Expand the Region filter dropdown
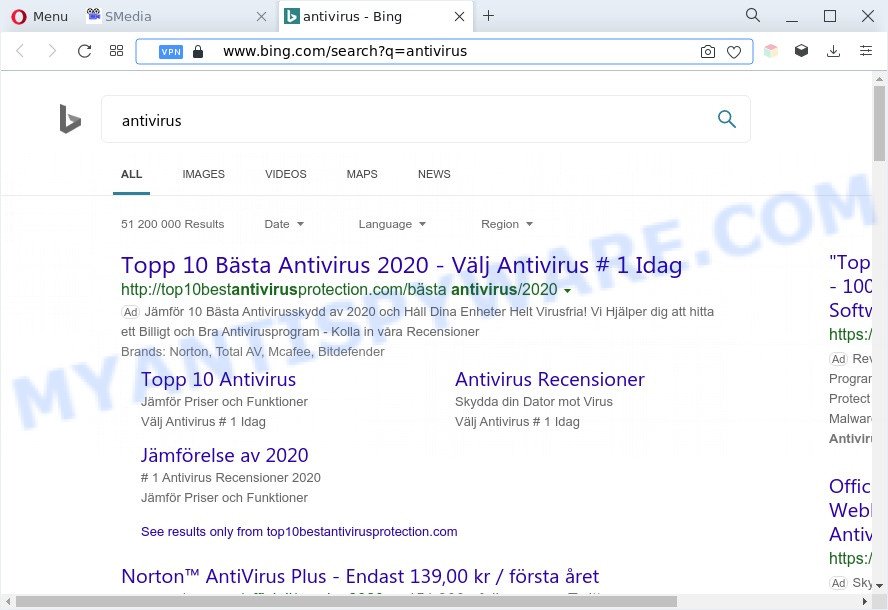888x610 pixels. [507, 224]
